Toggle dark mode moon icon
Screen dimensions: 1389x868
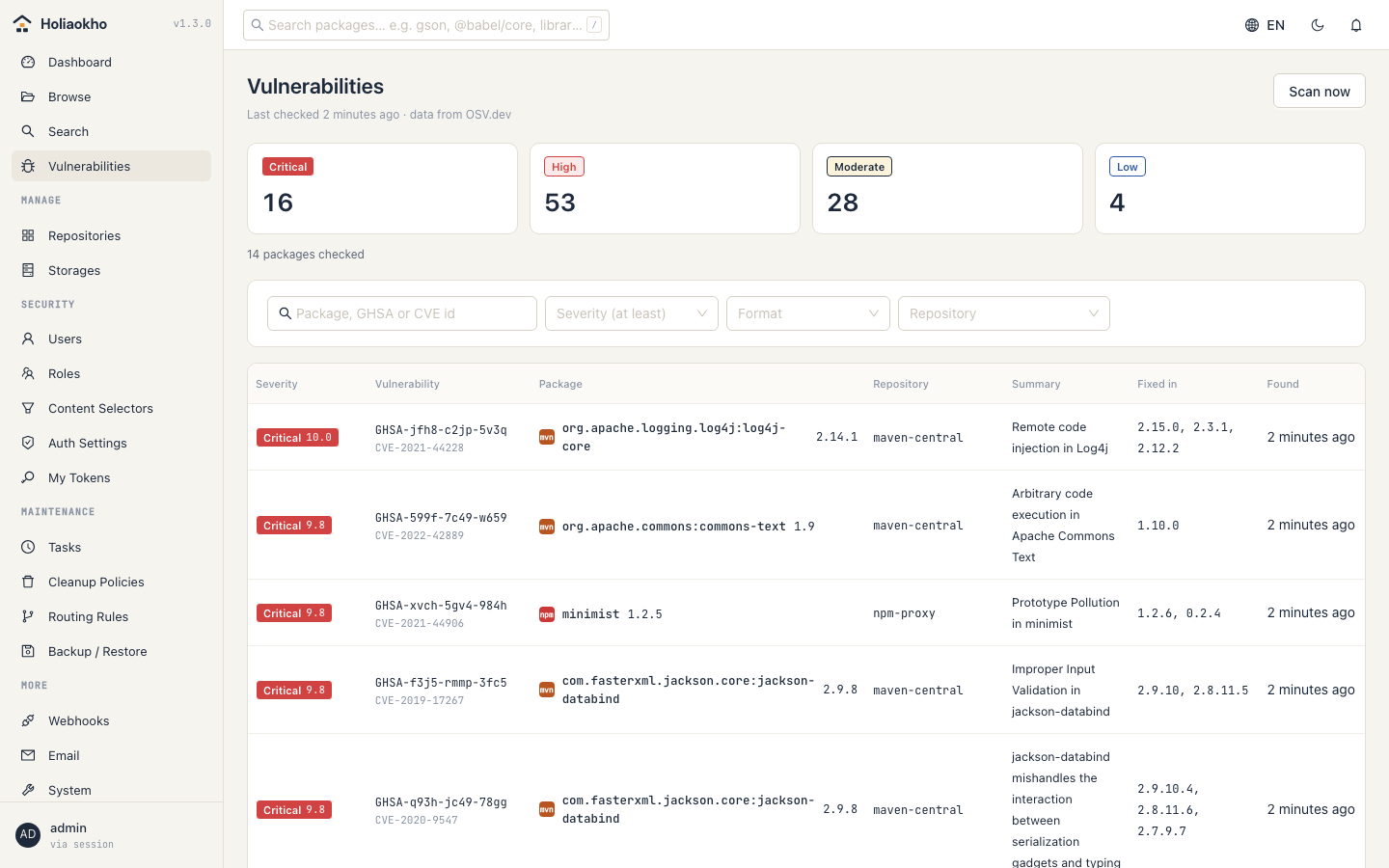tap(1318, 25)
